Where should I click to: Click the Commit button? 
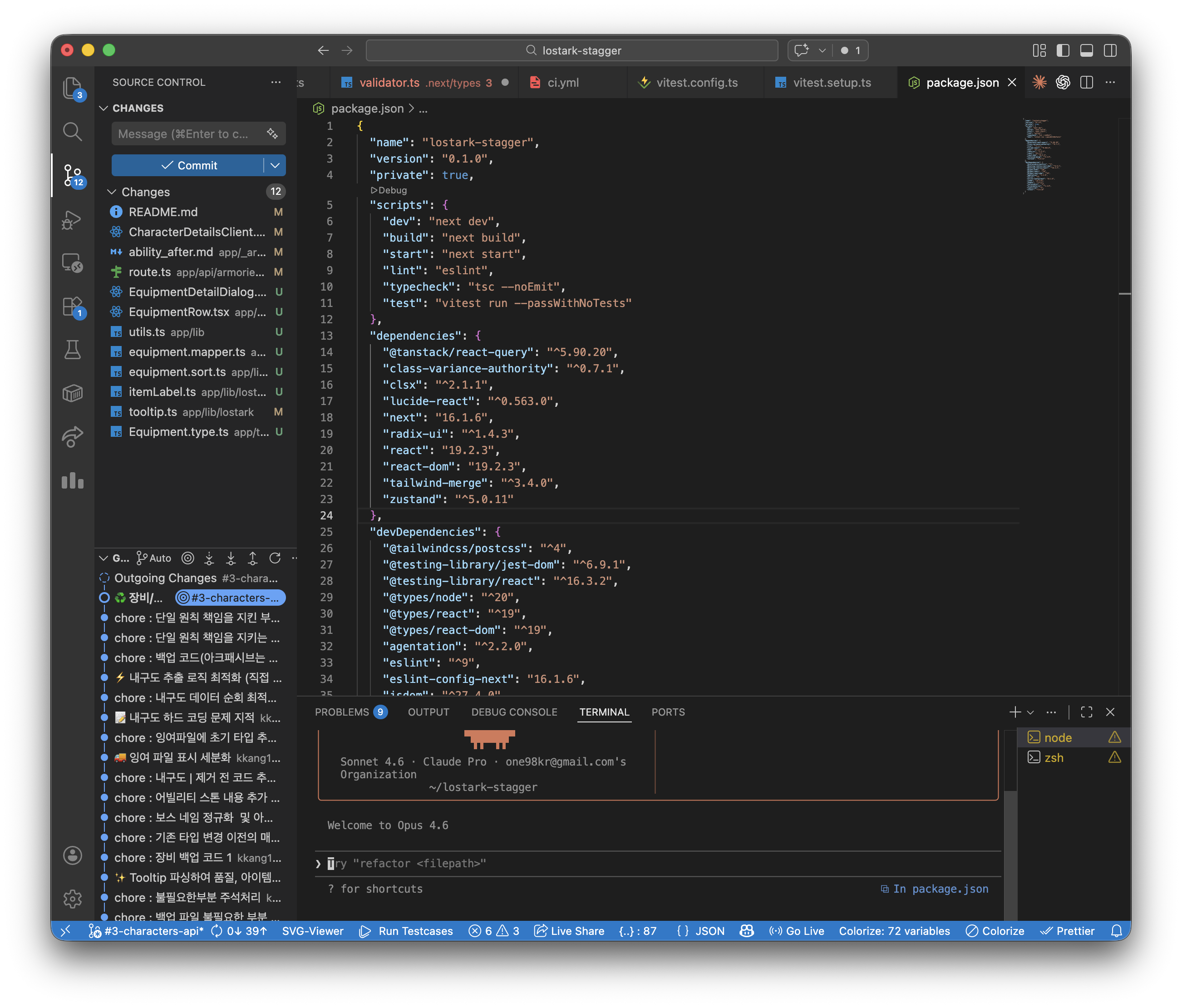[187, 165]
